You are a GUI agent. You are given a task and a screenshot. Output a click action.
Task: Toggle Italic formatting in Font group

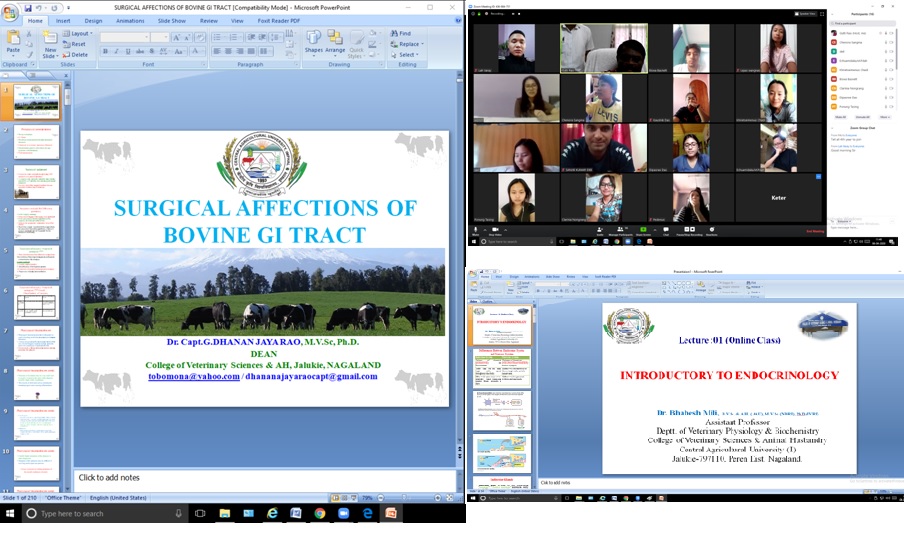(114, 51)
